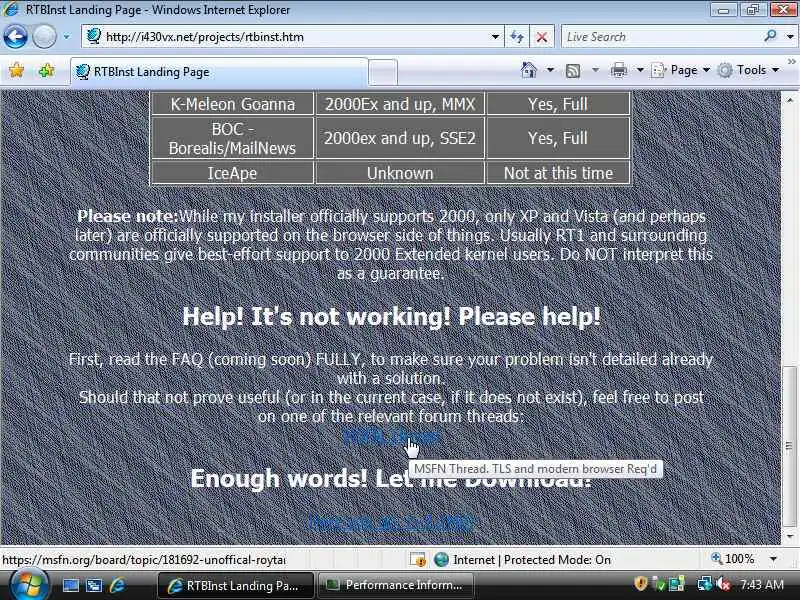800x600 pixels.
Task: Click the Windows Security shield tray icon
Action: pos(641,583)
